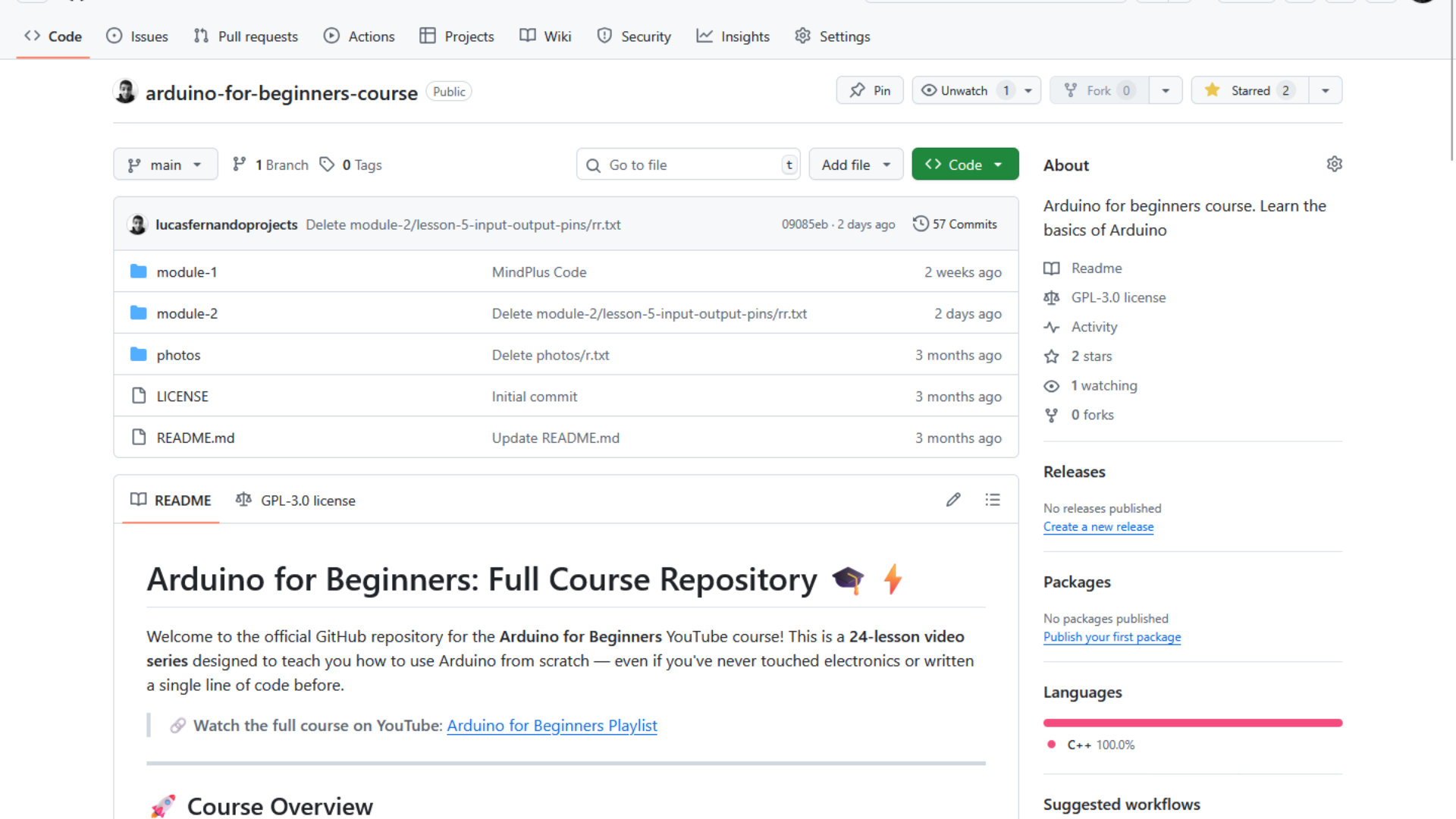
Task: Open the main branch selector
Action: (x=165, y=165)
